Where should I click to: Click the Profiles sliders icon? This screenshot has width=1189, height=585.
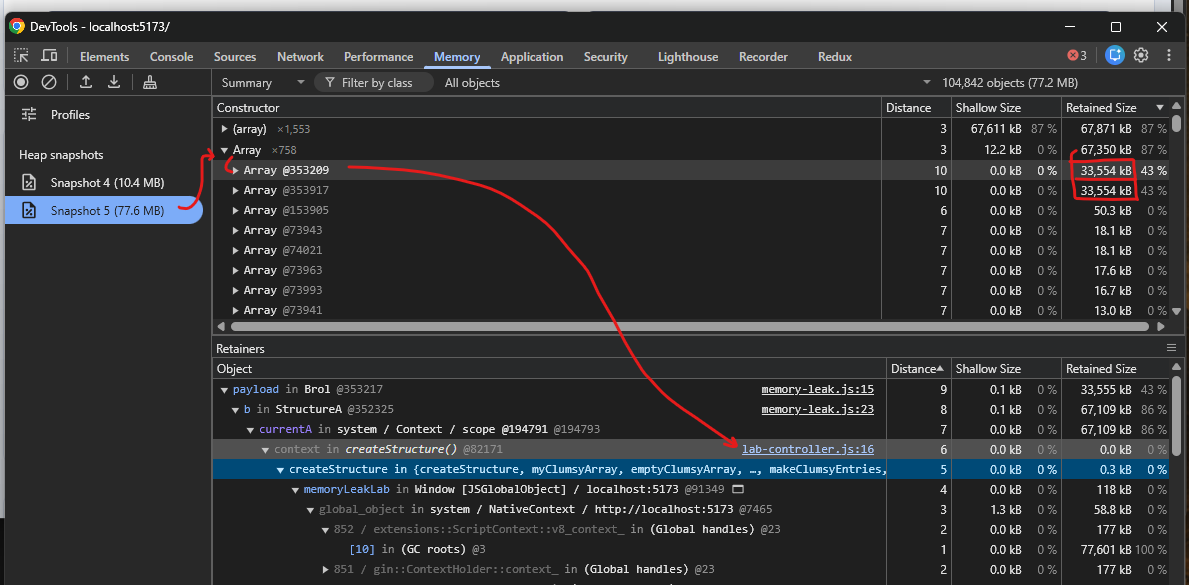pos(29,115)
